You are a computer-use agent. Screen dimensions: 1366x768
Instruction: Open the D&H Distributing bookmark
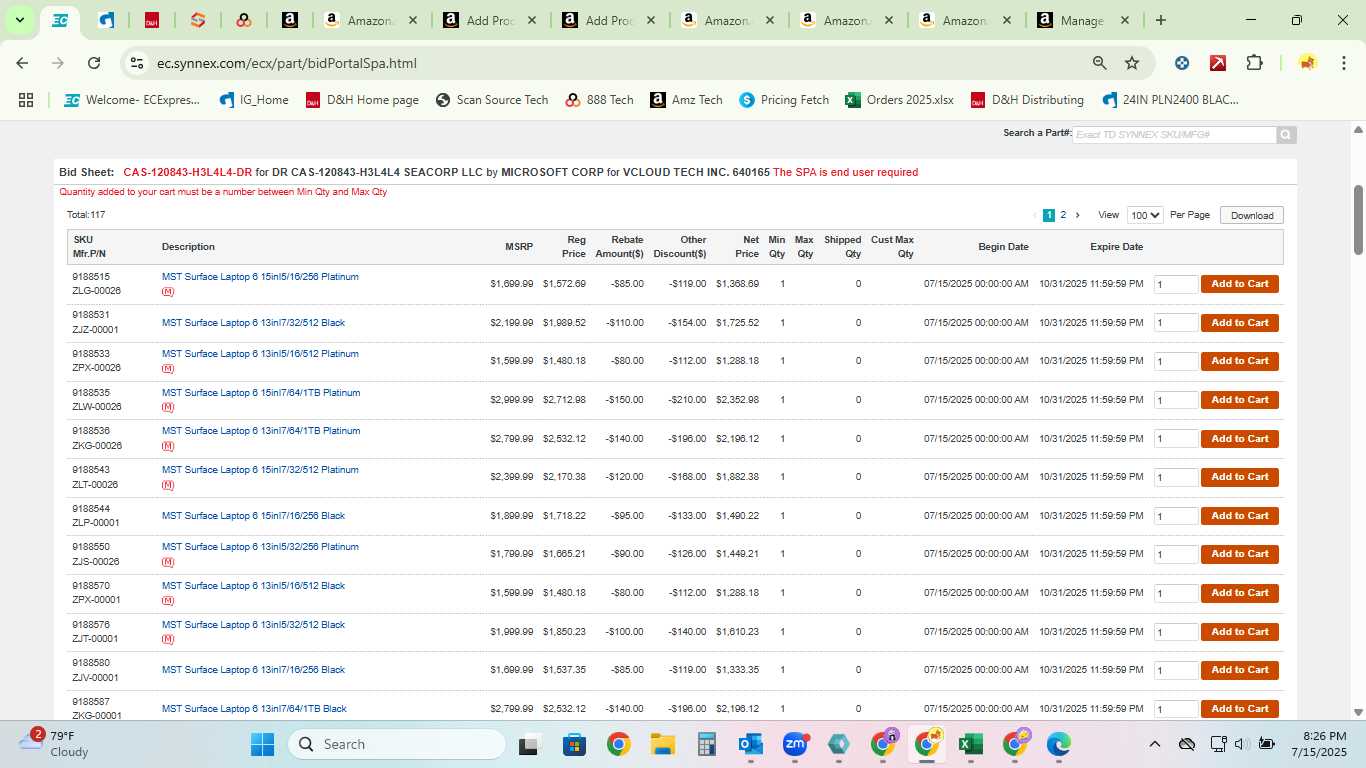click(1027, 100)
